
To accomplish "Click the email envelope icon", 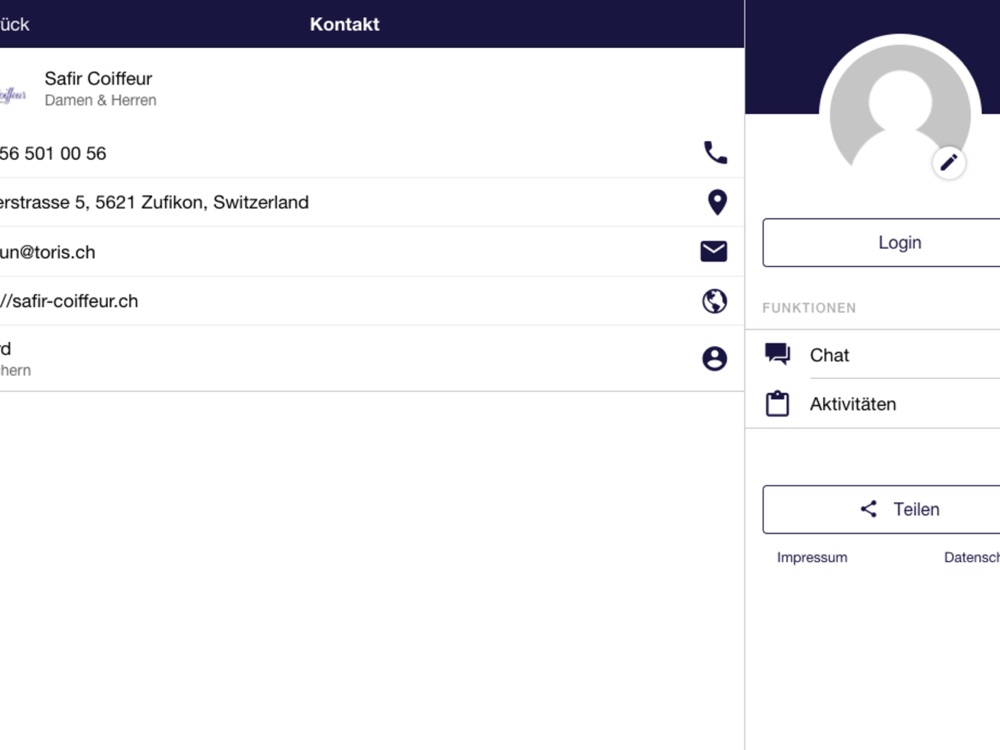I will (714, 251).
